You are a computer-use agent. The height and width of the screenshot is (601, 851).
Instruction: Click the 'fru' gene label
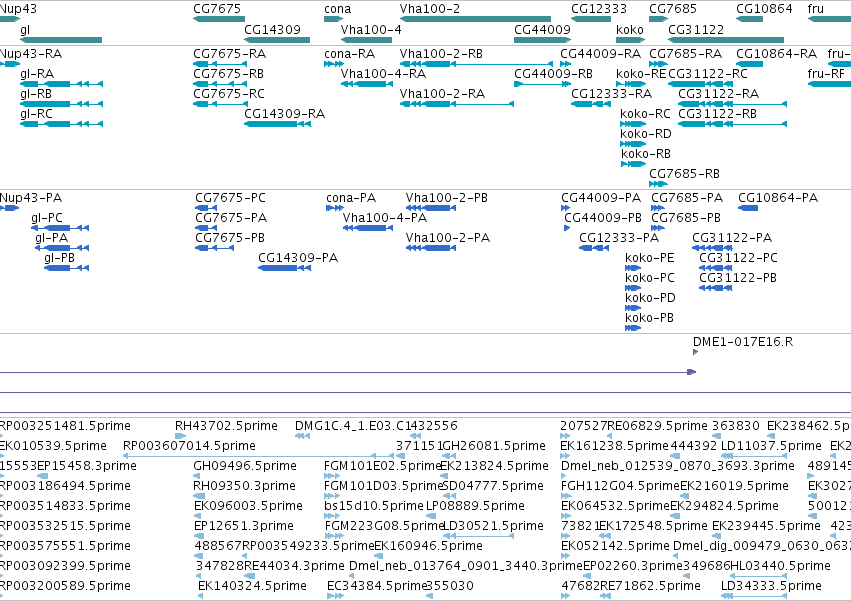816,9
